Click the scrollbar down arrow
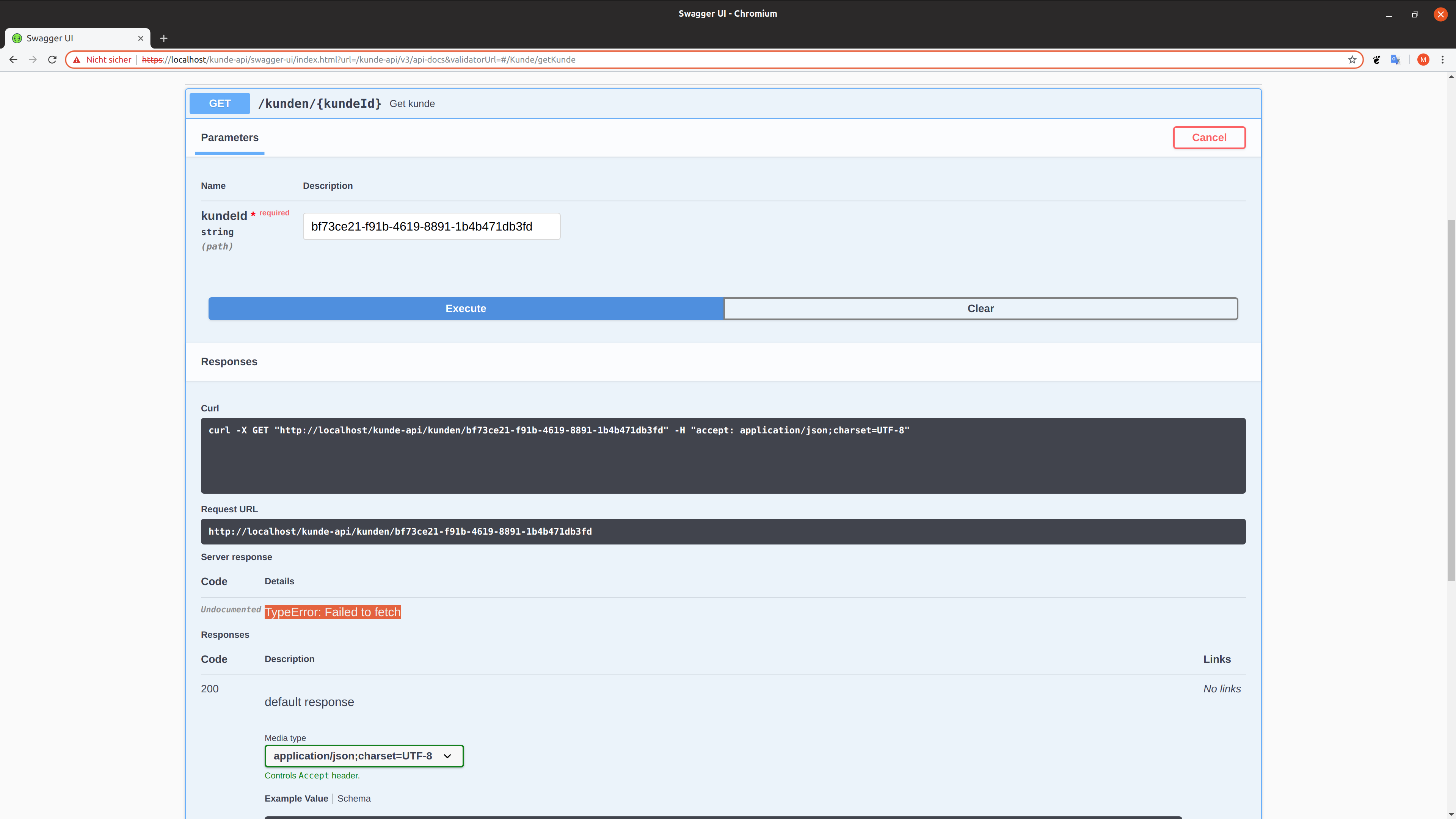Screen dimensions: 1456x819 1451,814
